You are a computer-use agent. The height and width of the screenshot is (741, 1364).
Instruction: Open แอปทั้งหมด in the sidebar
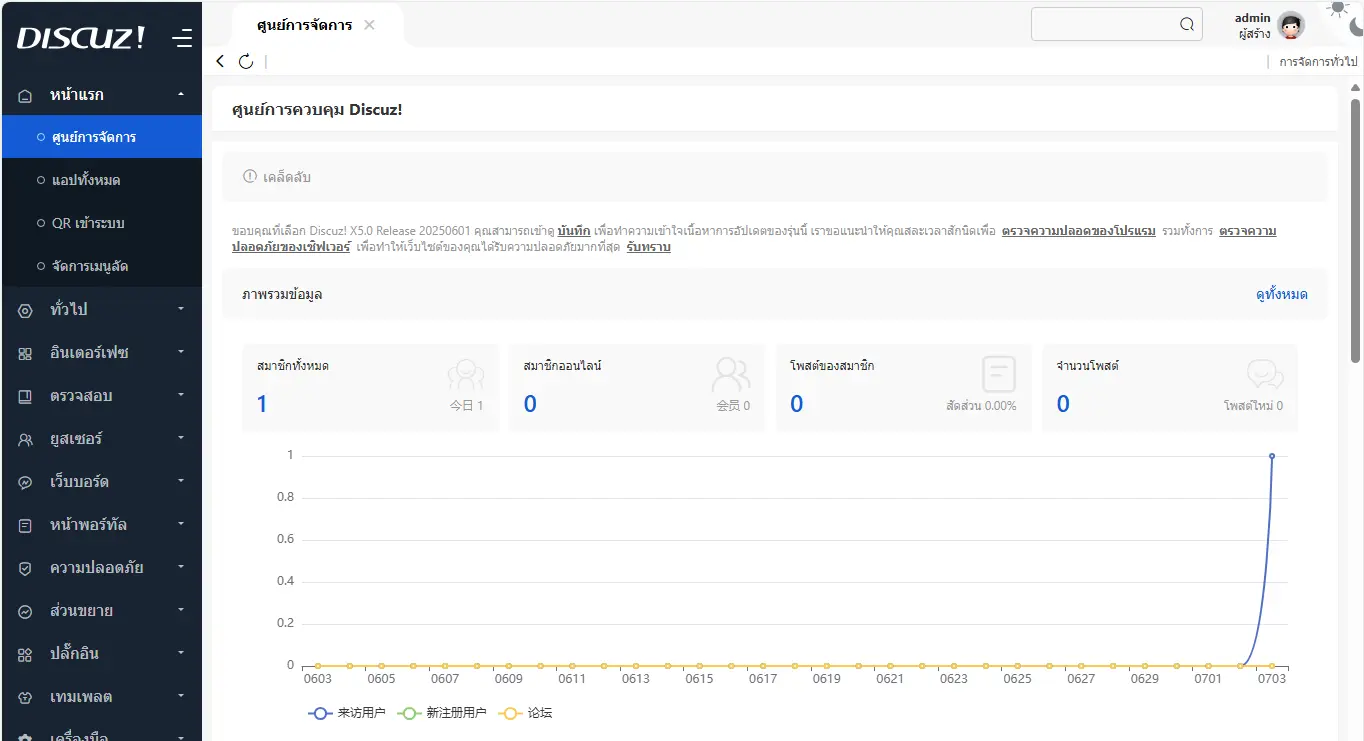point(101,180)
